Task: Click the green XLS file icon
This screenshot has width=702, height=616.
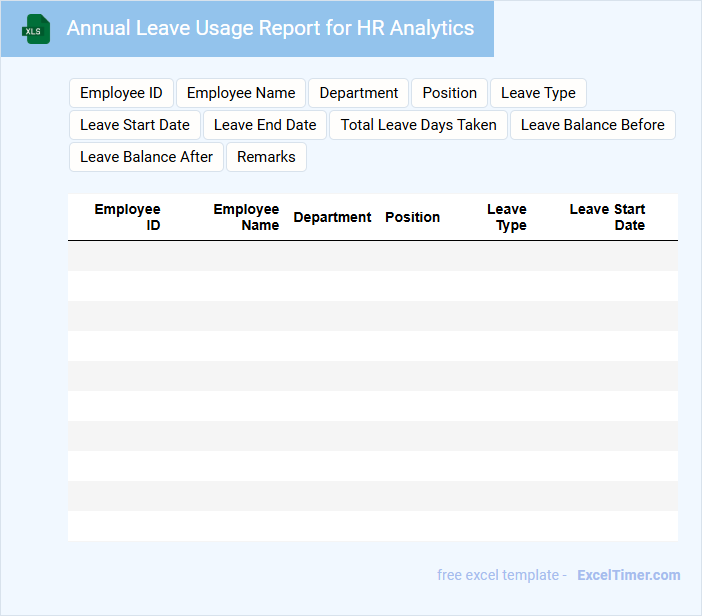Action: [37, 29]
